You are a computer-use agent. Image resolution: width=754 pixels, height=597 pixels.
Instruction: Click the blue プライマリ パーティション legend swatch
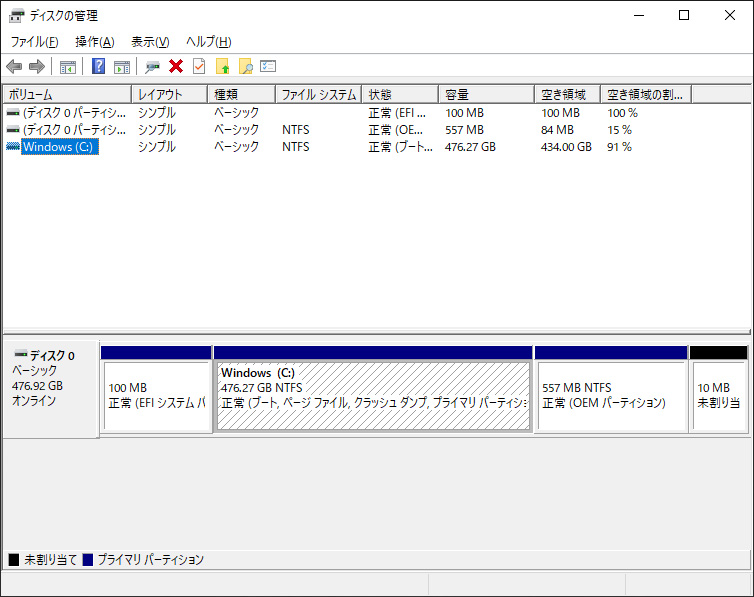tap(88, 560)
